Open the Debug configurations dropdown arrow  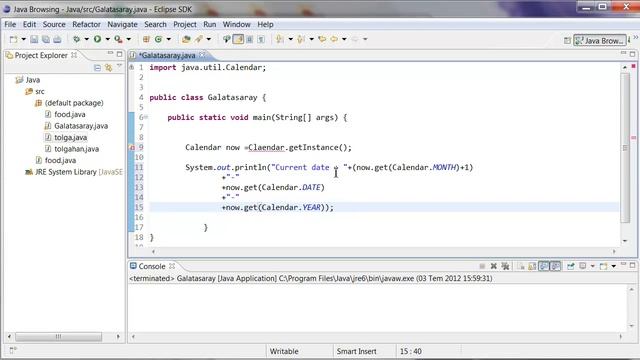point(87,39)
